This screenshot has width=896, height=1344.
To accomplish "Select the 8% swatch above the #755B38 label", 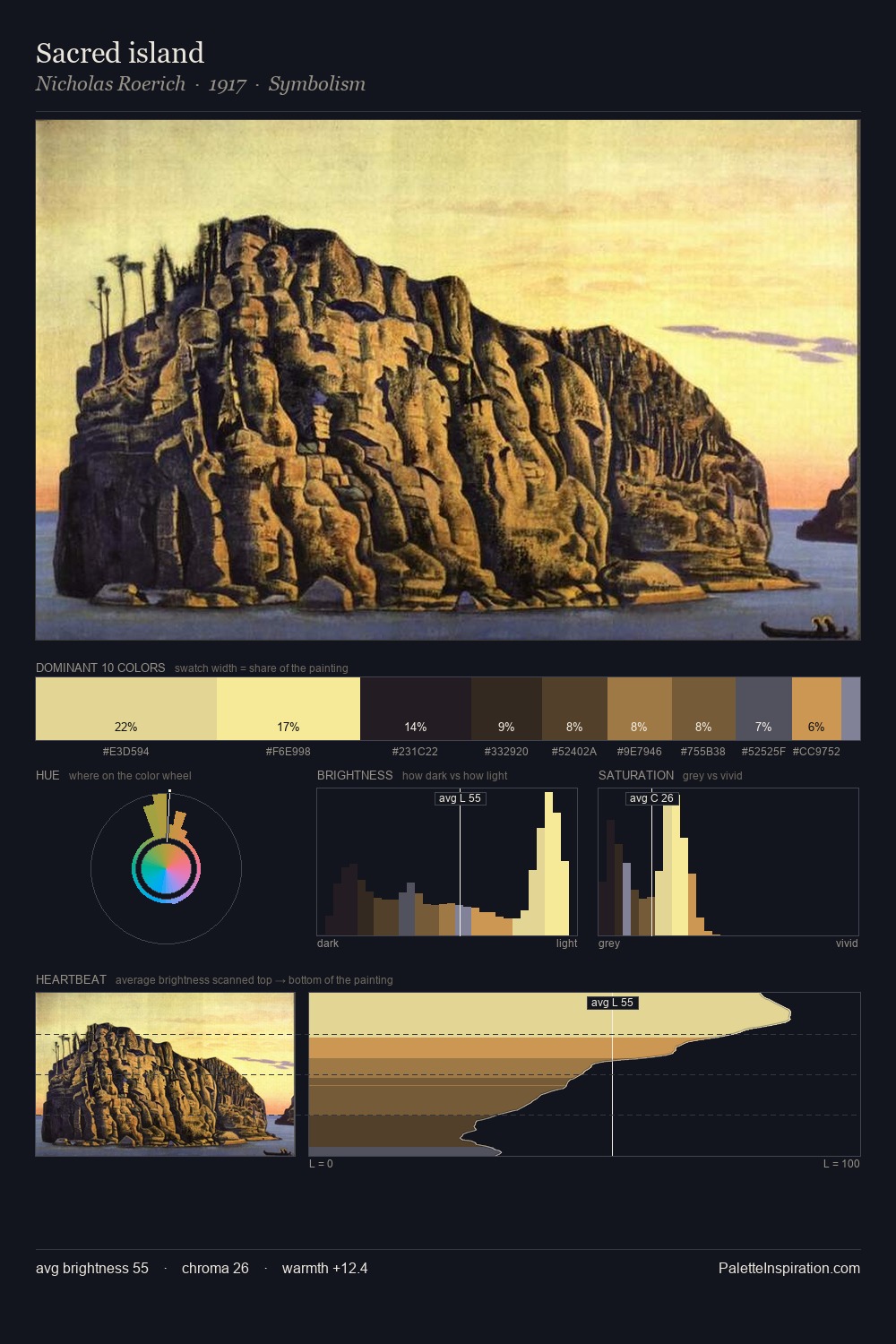I will (x=703, y=709).
